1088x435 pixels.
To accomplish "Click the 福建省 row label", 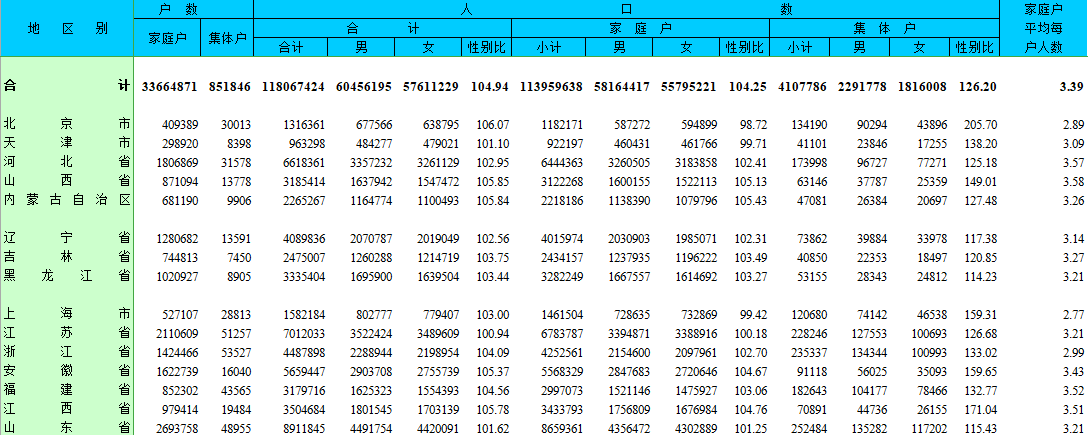I will (67, 390).
